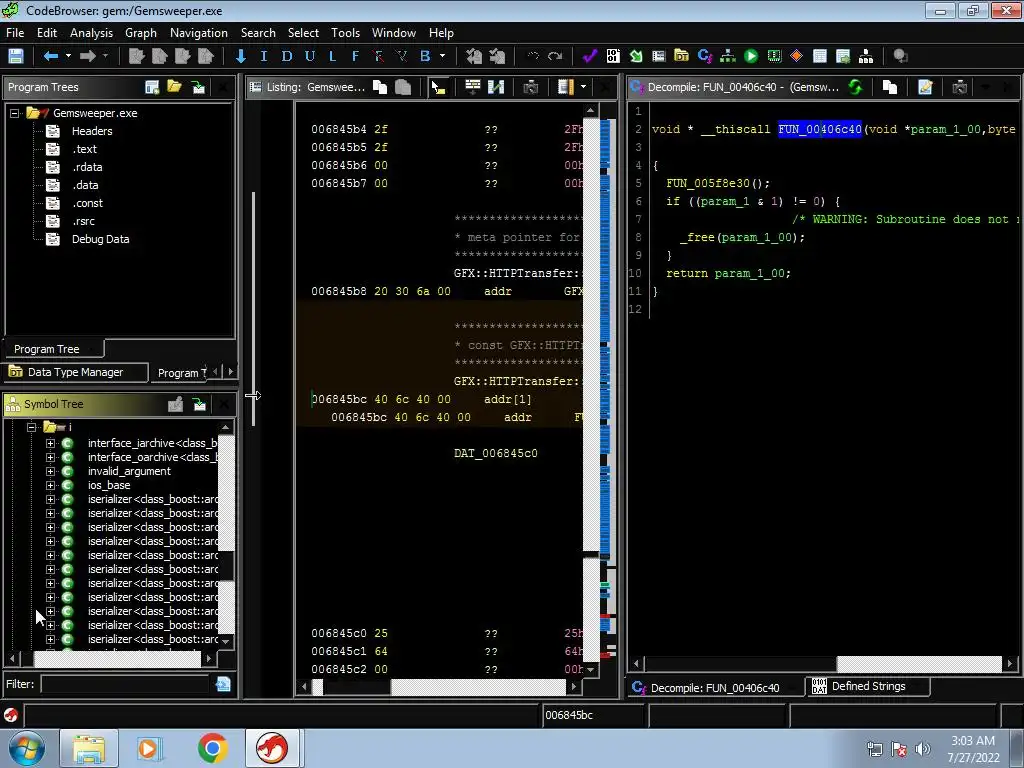The height and width of the screenshot is (768, 1024).
Task: Open the Navigation menu
Action: click(x=199, y=33)
